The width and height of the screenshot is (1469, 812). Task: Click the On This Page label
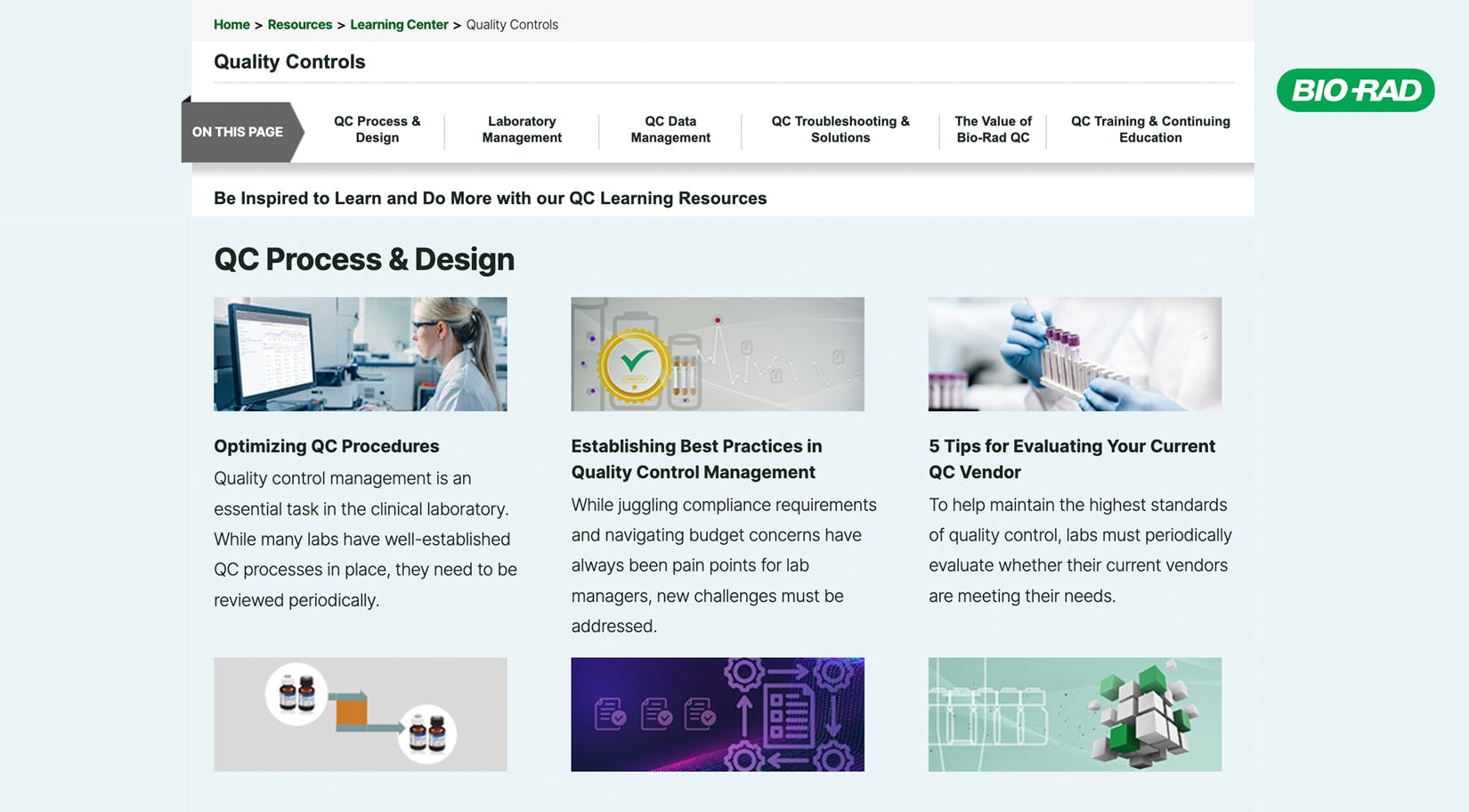click(x=238, y=132)
